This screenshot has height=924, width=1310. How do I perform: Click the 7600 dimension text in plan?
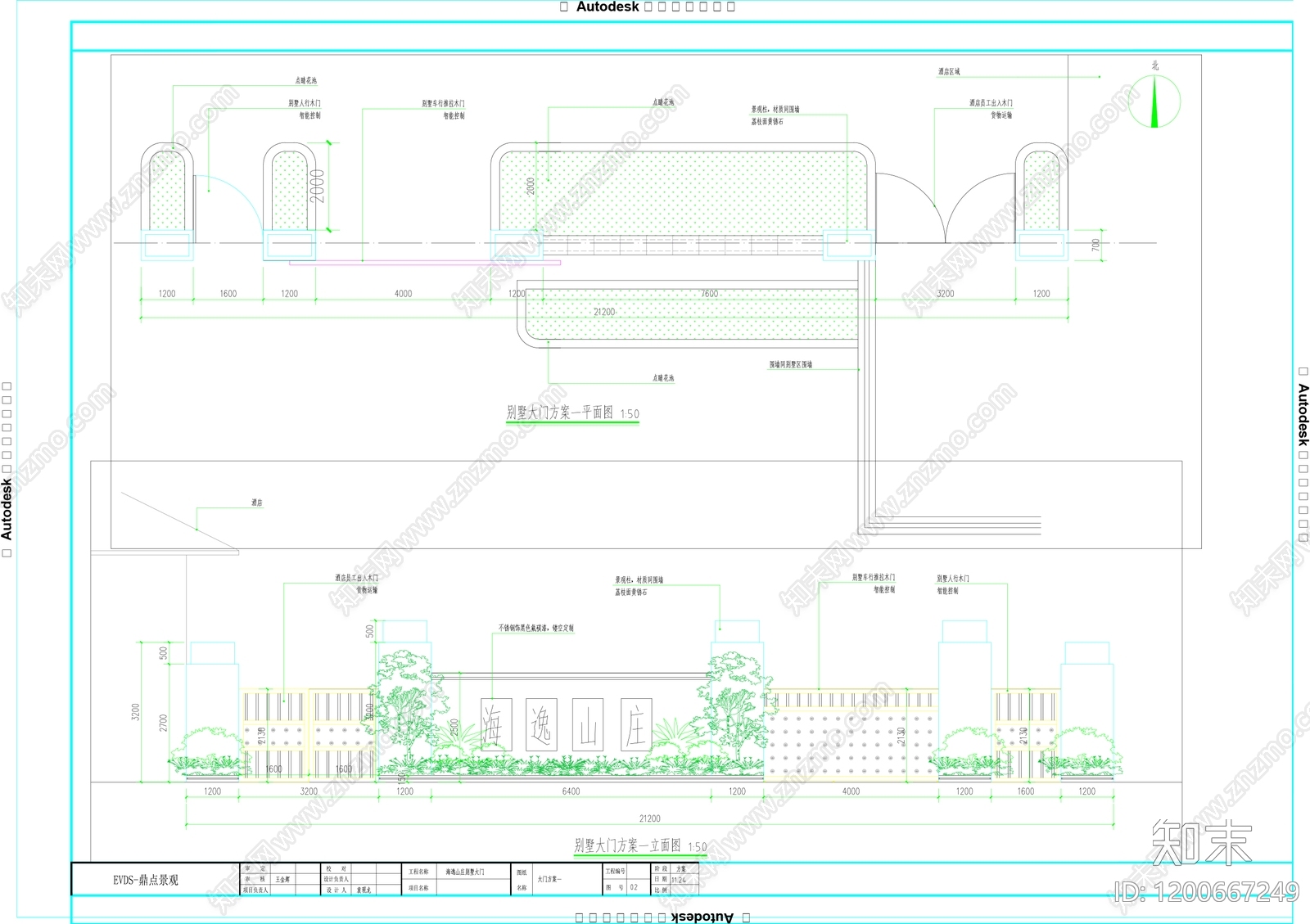(709, 293)
